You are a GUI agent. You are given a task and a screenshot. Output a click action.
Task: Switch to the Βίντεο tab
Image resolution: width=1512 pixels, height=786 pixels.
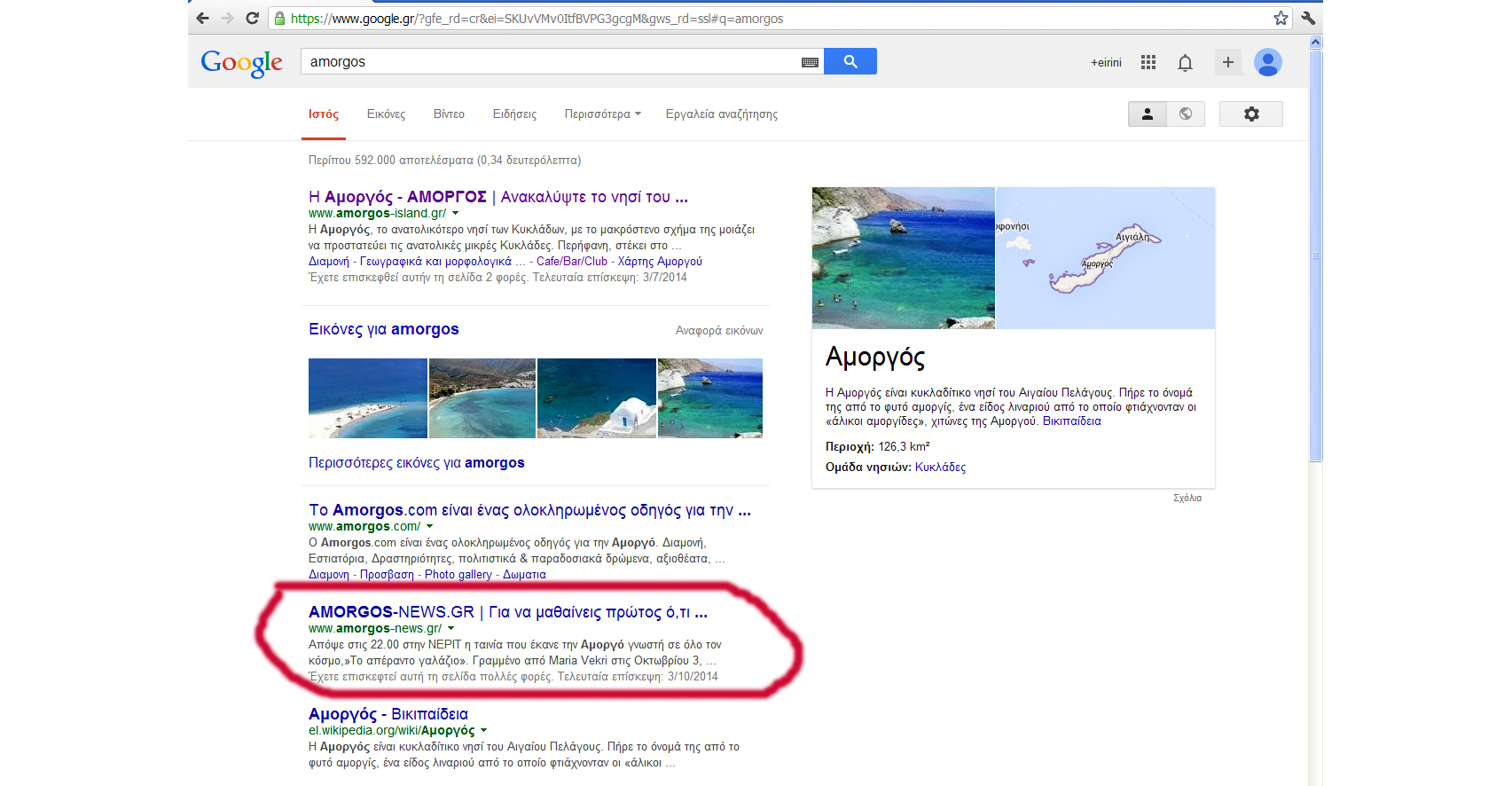(x=449, y=114)
